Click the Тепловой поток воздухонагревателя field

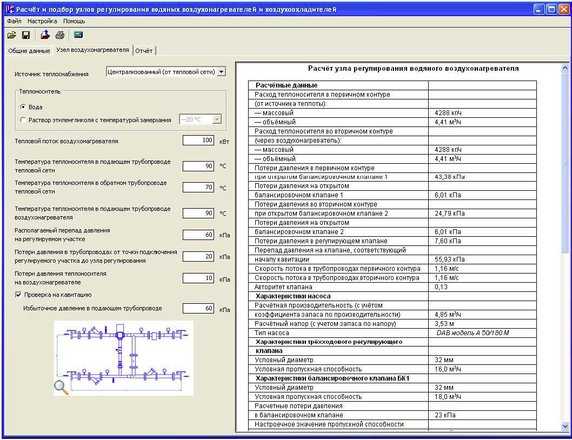coord(198,140)
